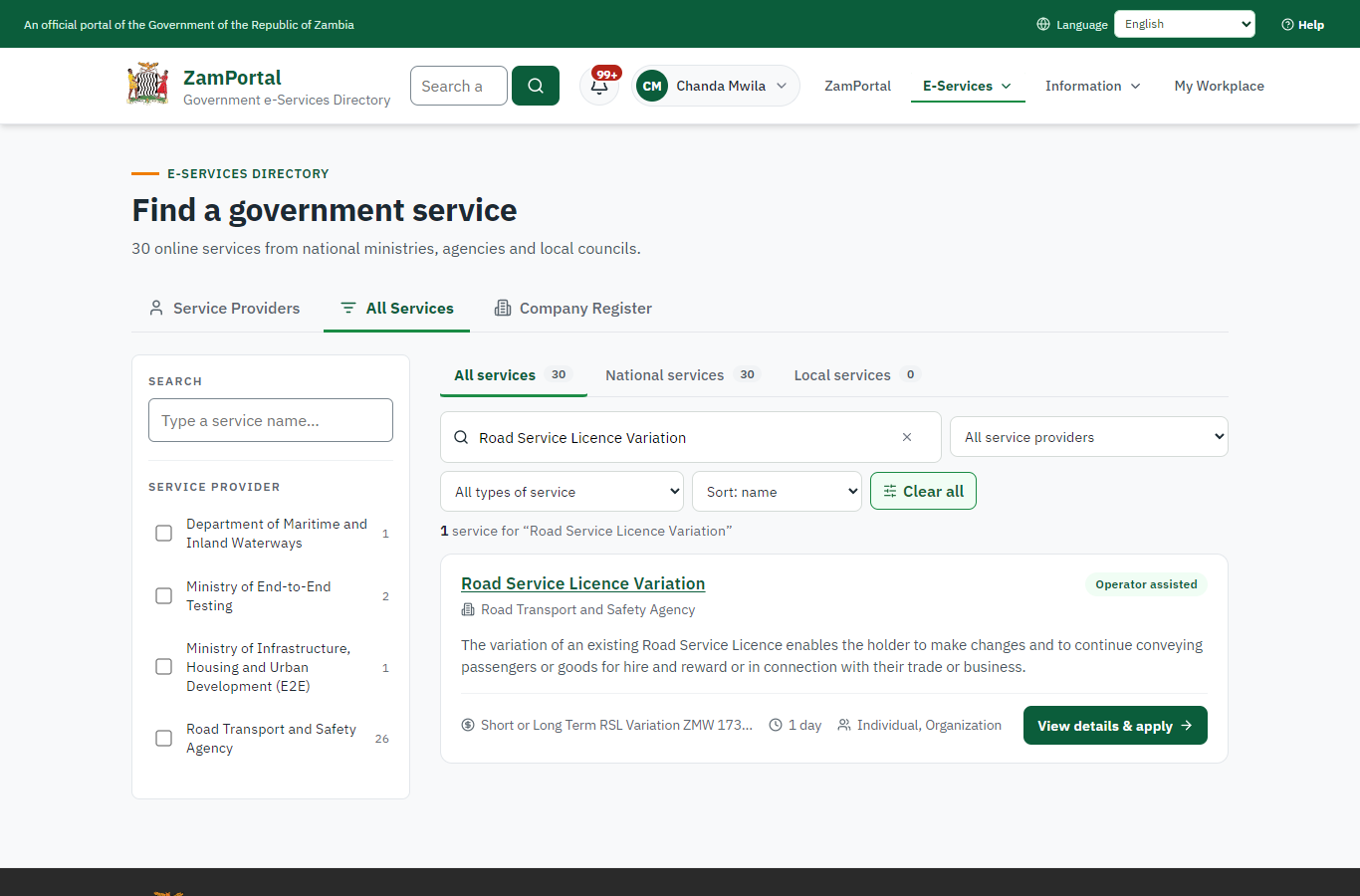
Task: Open the ZamPortal nav item
Action: [x=857, y=86]
